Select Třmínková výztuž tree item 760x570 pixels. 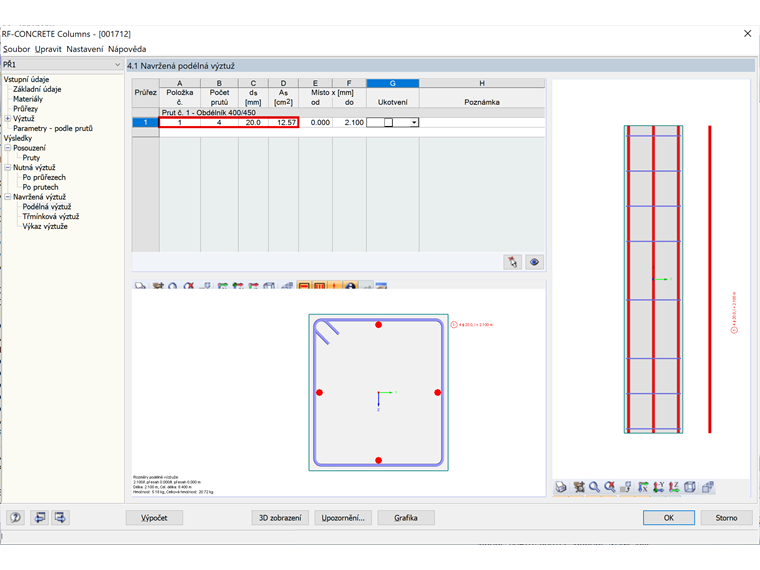51,217
